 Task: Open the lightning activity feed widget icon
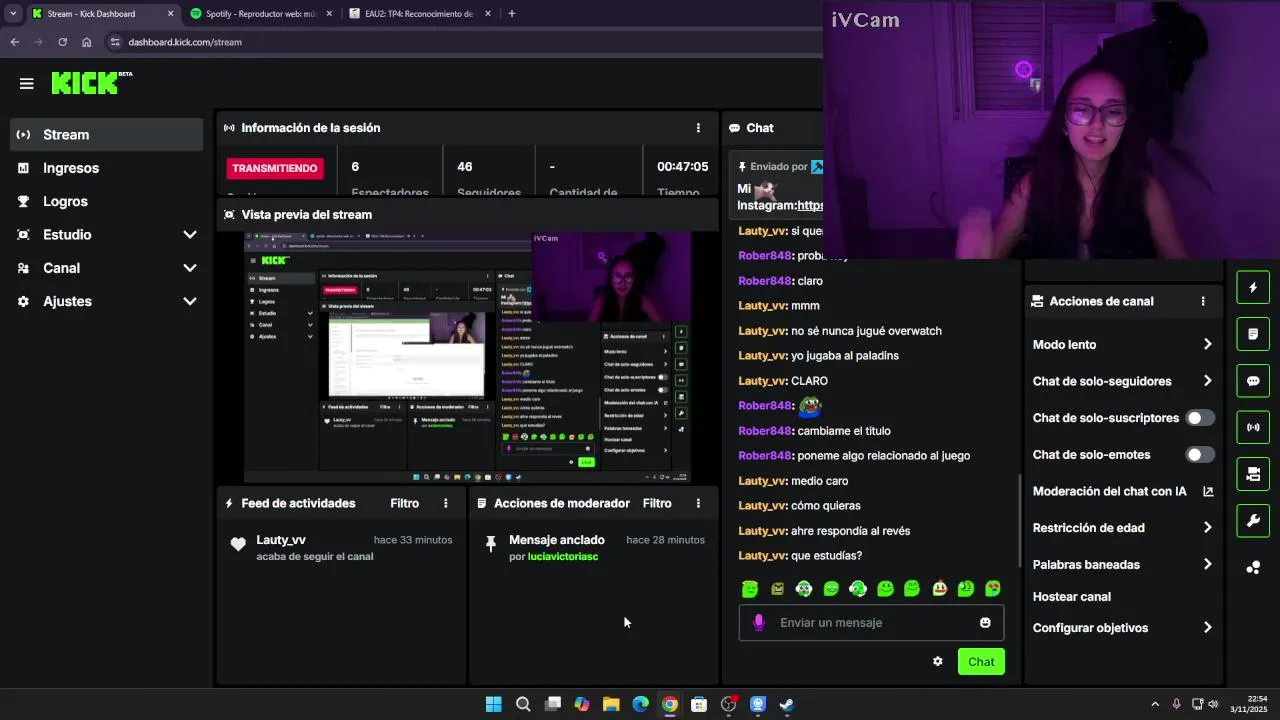(1253, 288)
